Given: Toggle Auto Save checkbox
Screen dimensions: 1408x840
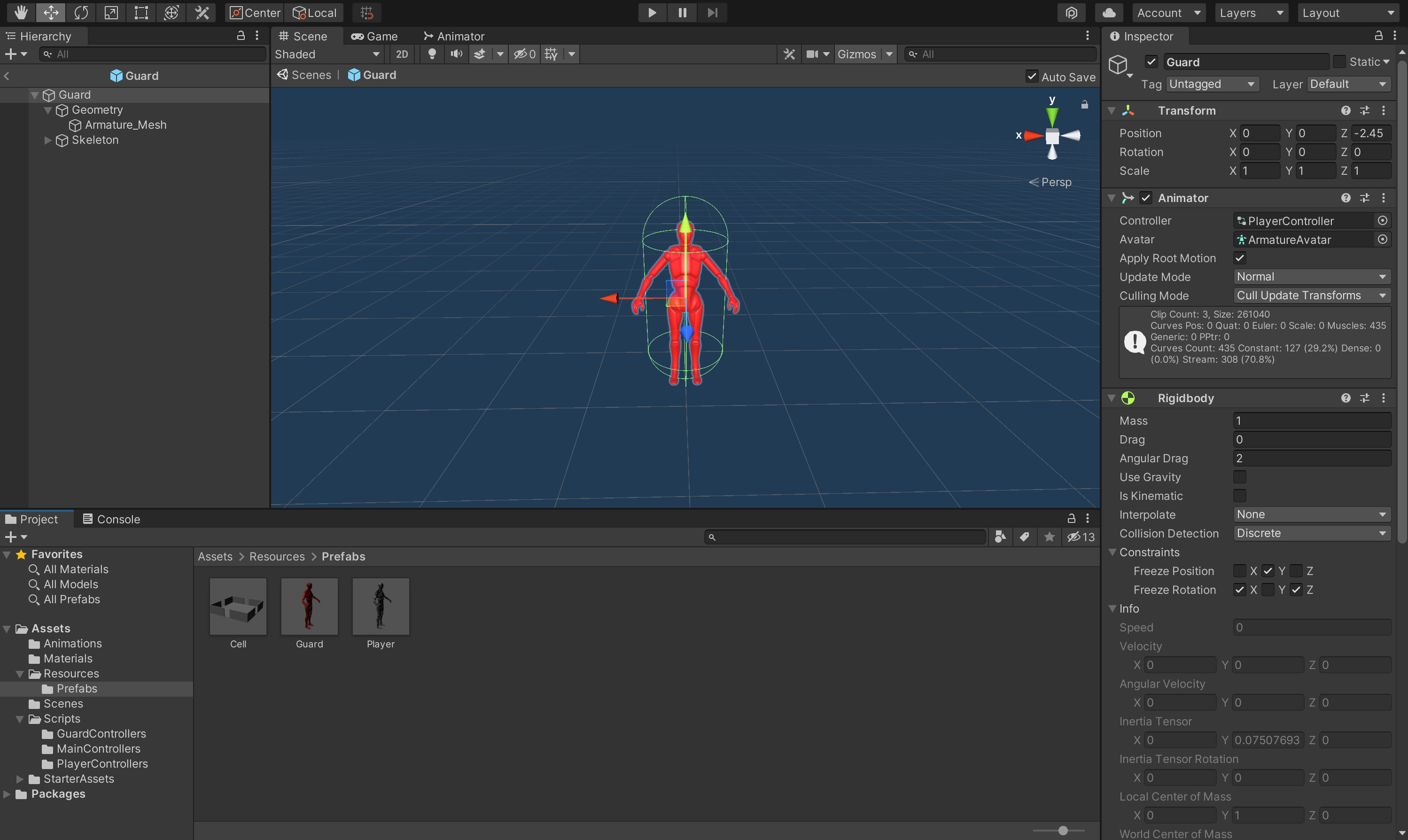Looking at the screenshot, I should click(1032, 77).
